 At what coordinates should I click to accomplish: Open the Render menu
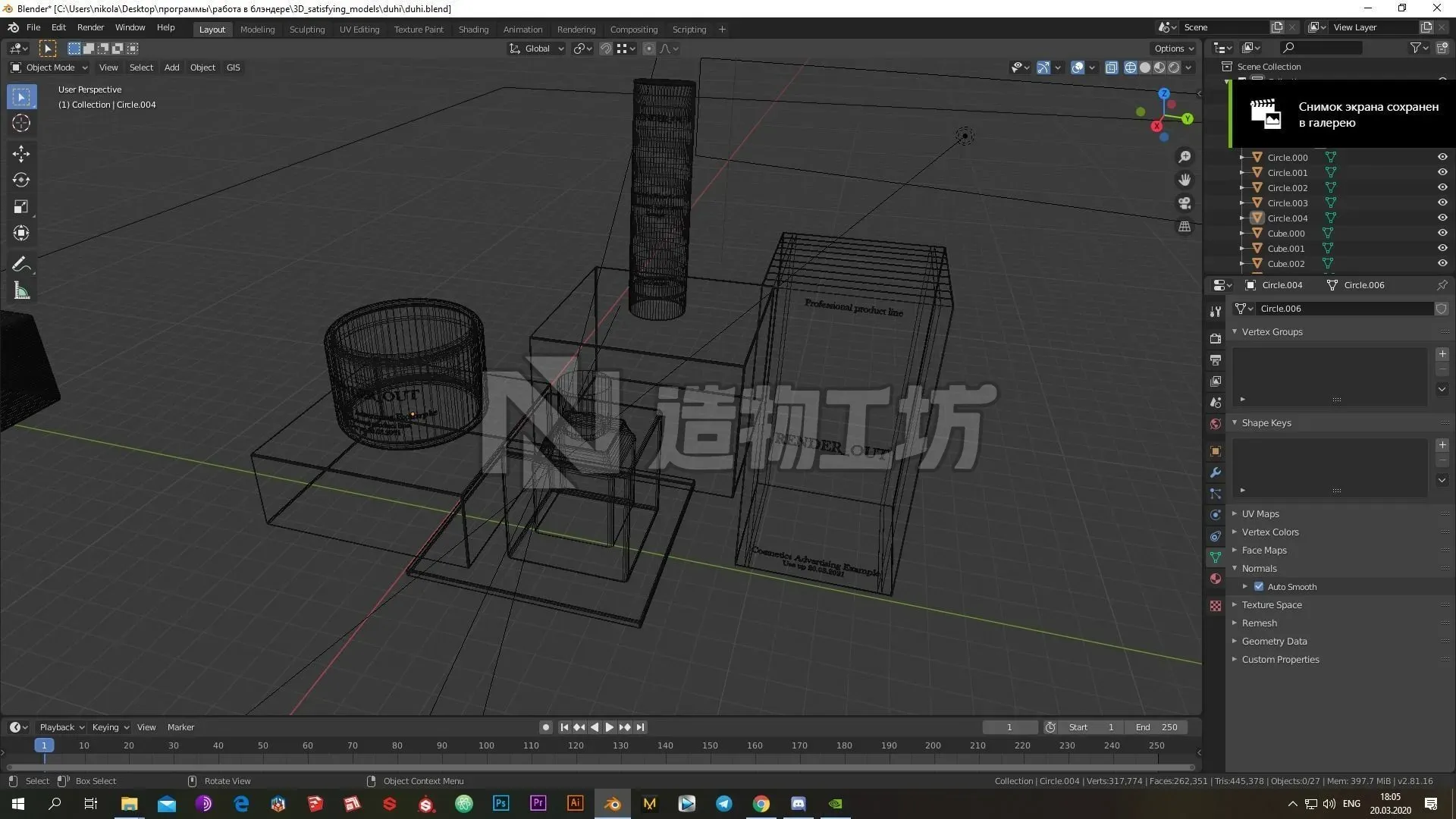(x=90, y=27)
